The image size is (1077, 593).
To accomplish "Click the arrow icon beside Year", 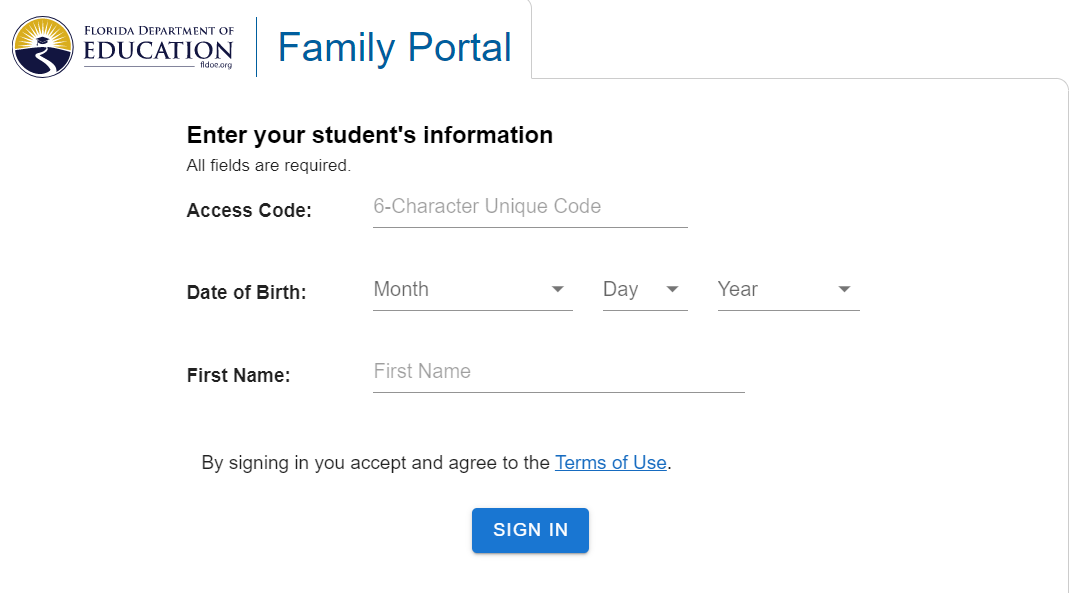I will point(844,290).
